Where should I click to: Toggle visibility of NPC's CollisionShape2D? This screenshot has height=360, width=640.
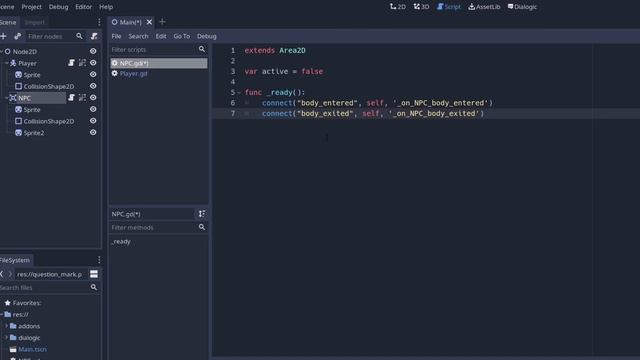93,121
